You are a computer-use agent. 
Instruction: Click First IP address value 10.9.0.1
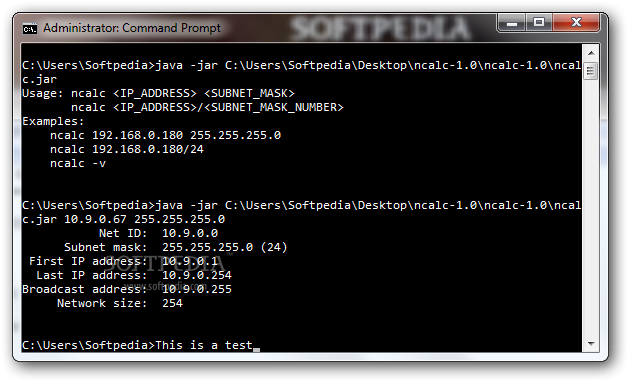pyautogui.click(x=190, y=261)
